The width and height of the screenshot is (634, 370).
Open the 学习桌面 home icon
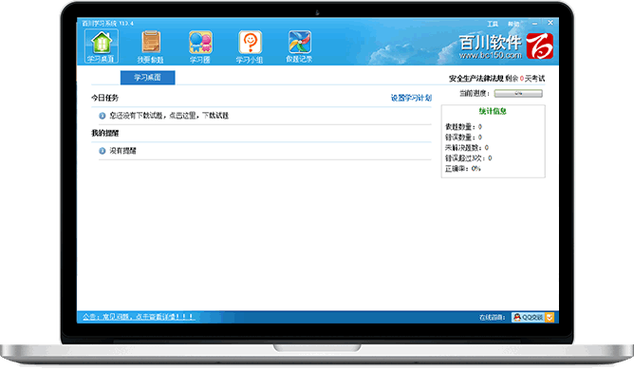pyautogui.click(x=101, y=46)
